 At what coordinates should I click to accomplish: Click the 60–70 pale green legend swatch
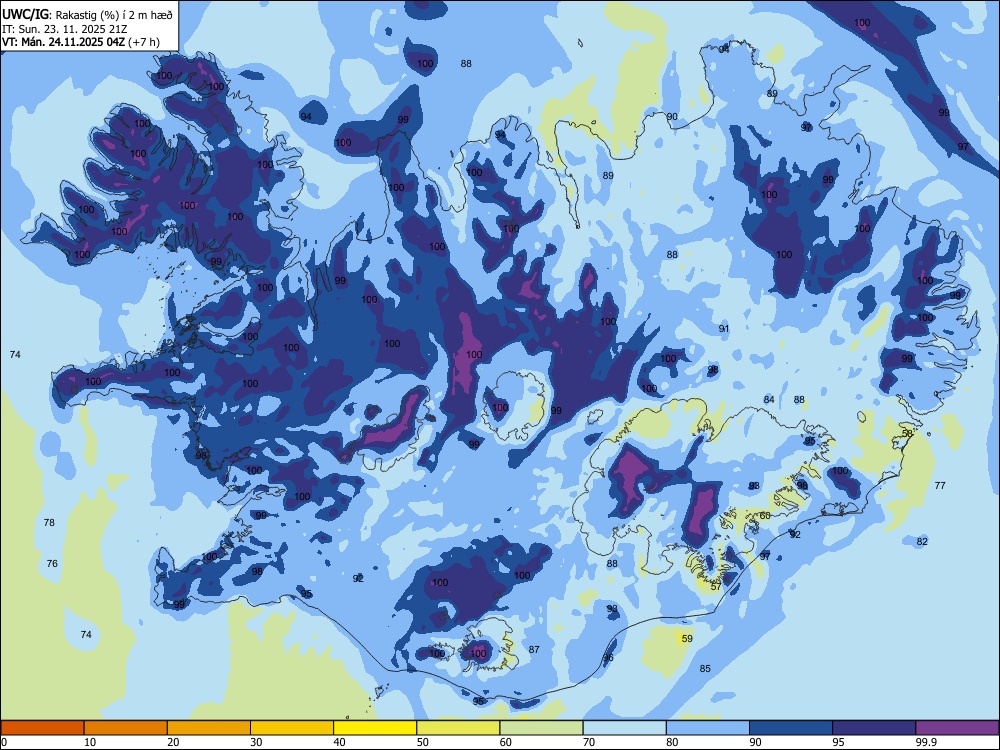541,728
